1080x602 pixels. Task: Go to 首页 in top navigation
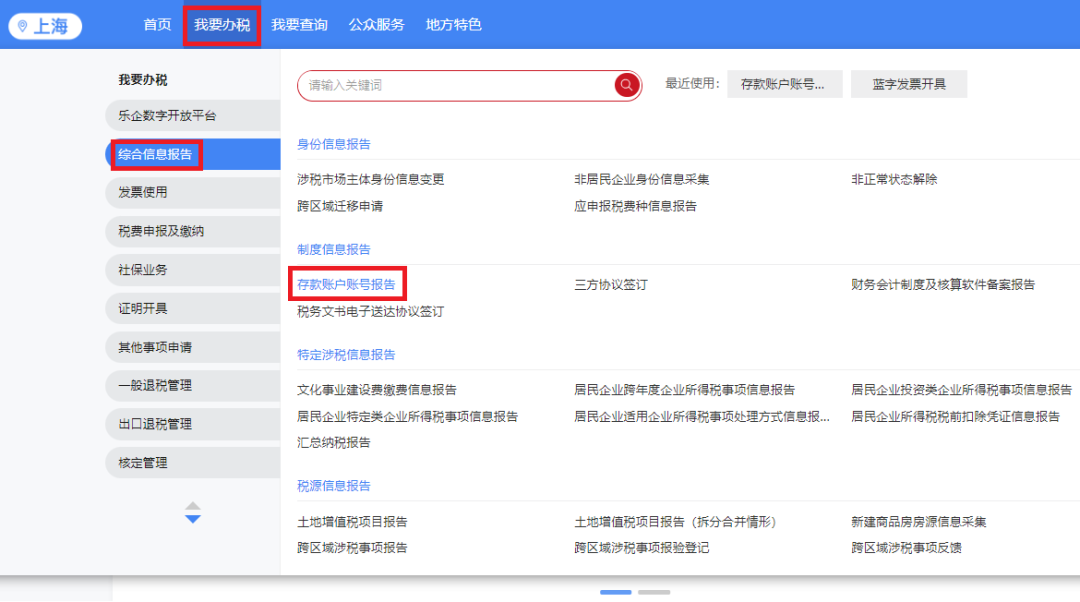point(157,25)
